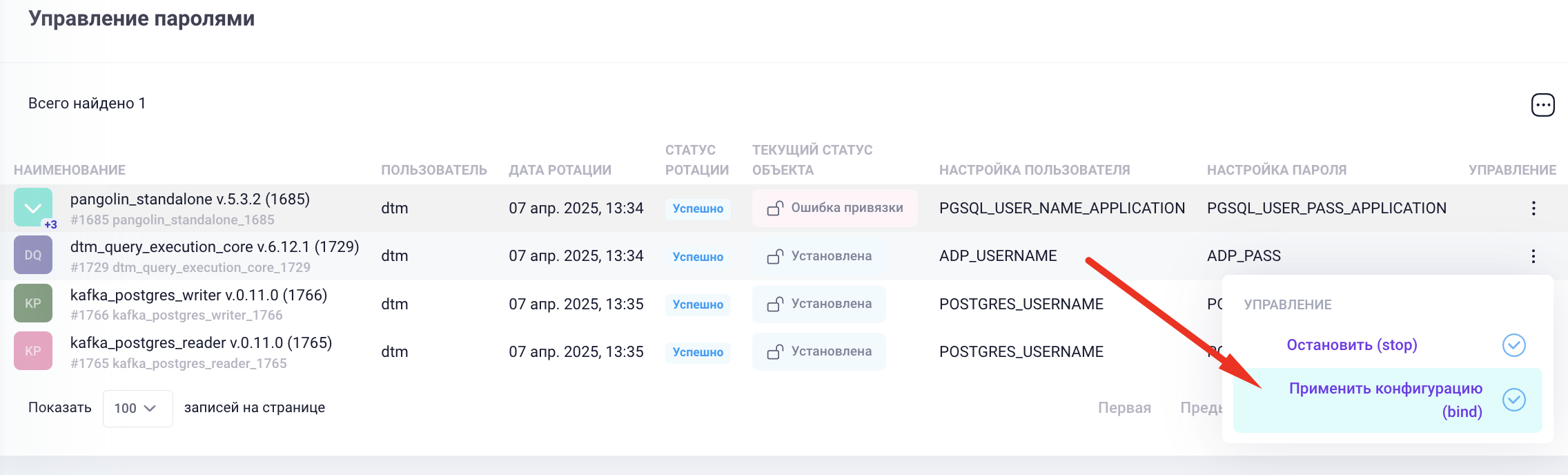
Task: Click the Всего найдено 1 counter text
Action: coord(87,103)
